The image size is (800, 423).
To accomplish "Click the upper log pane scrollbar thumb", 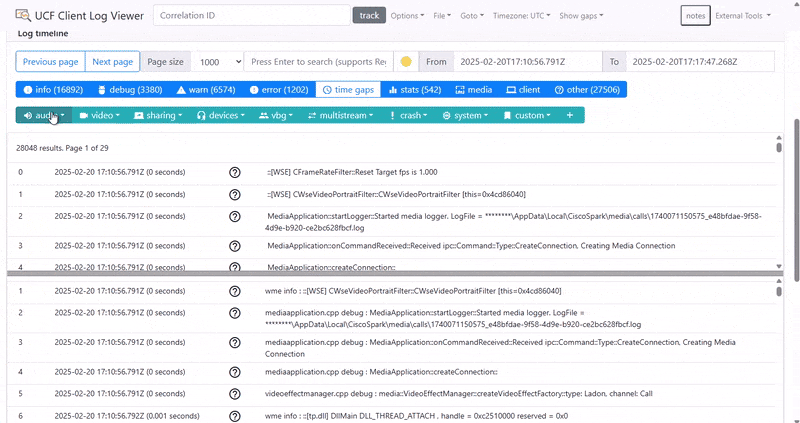I will [779, 147].
